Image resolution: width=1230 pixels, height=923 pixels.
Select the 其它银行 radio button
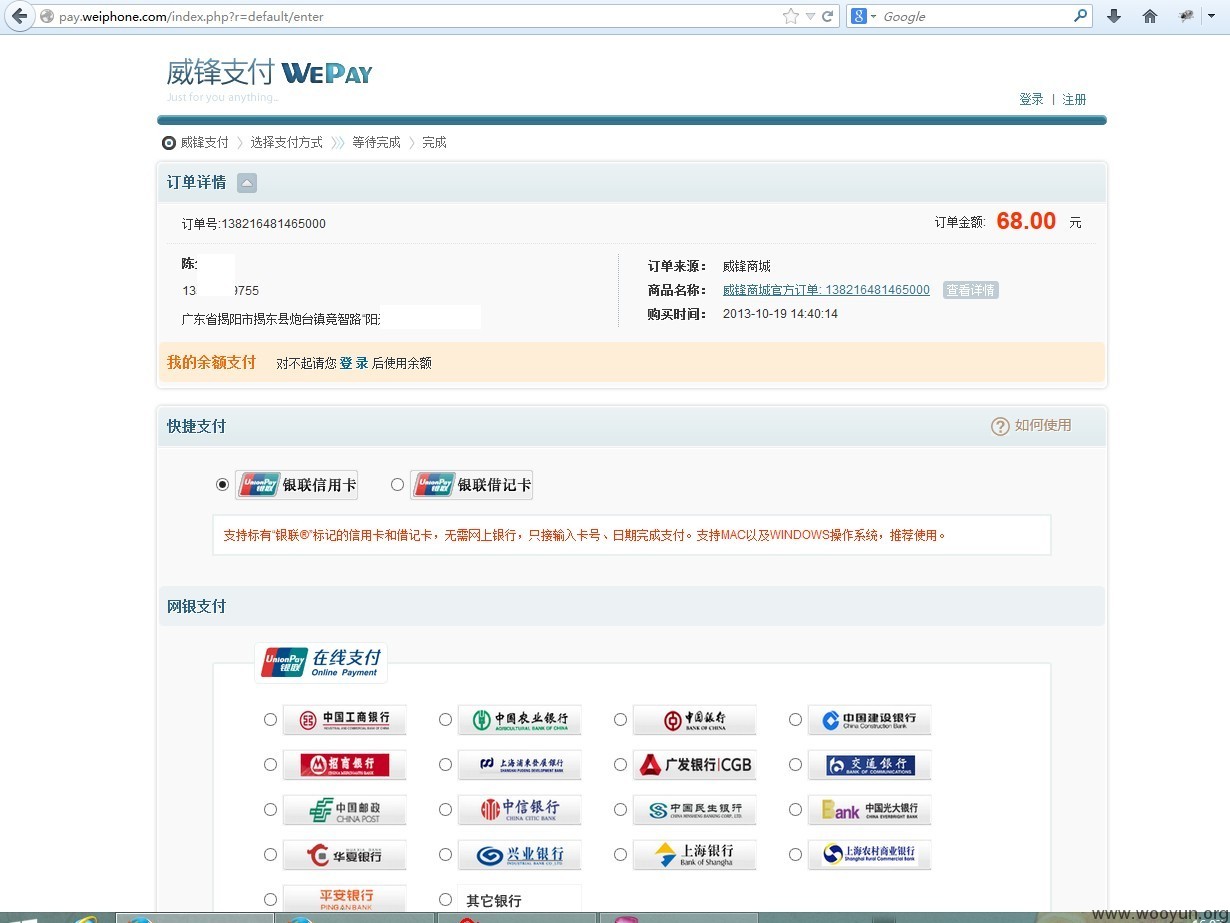tap(445, 899)
